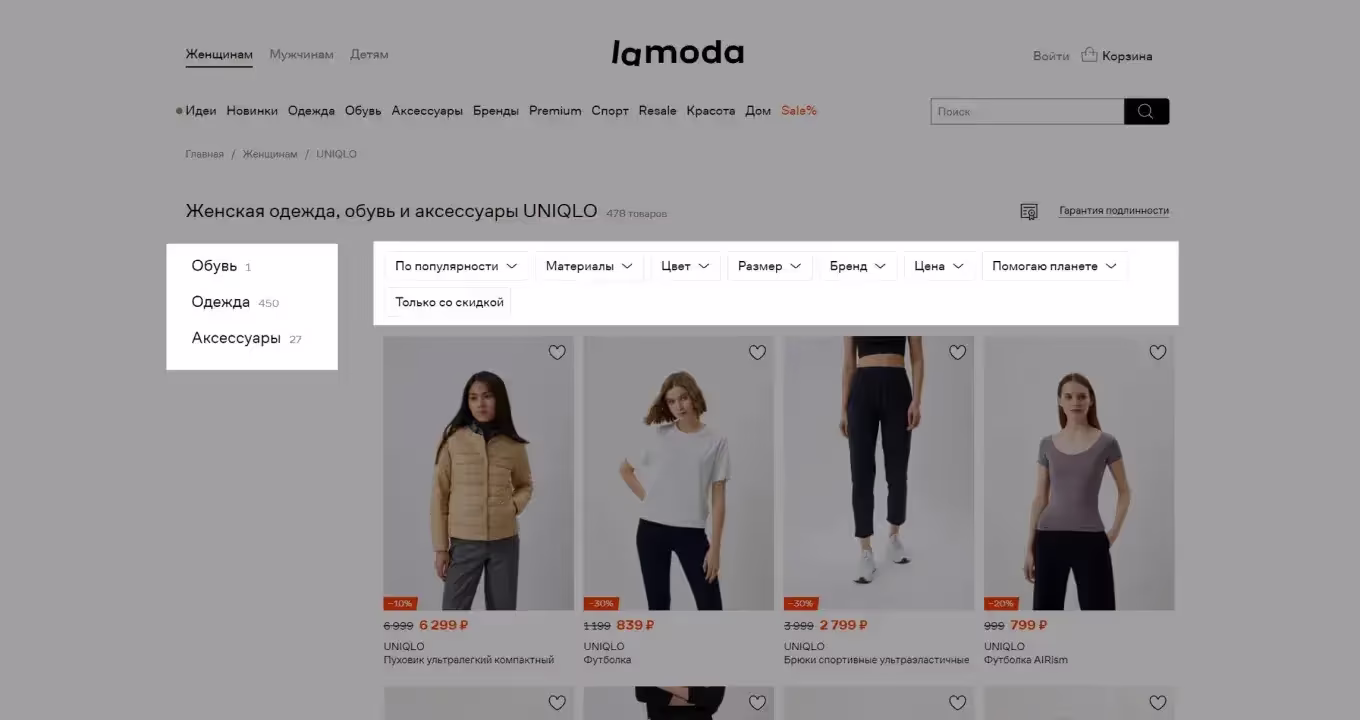Click the lamoda logo
The image size is (1360, 720).
pyautogui.click(x=678, y=53)
